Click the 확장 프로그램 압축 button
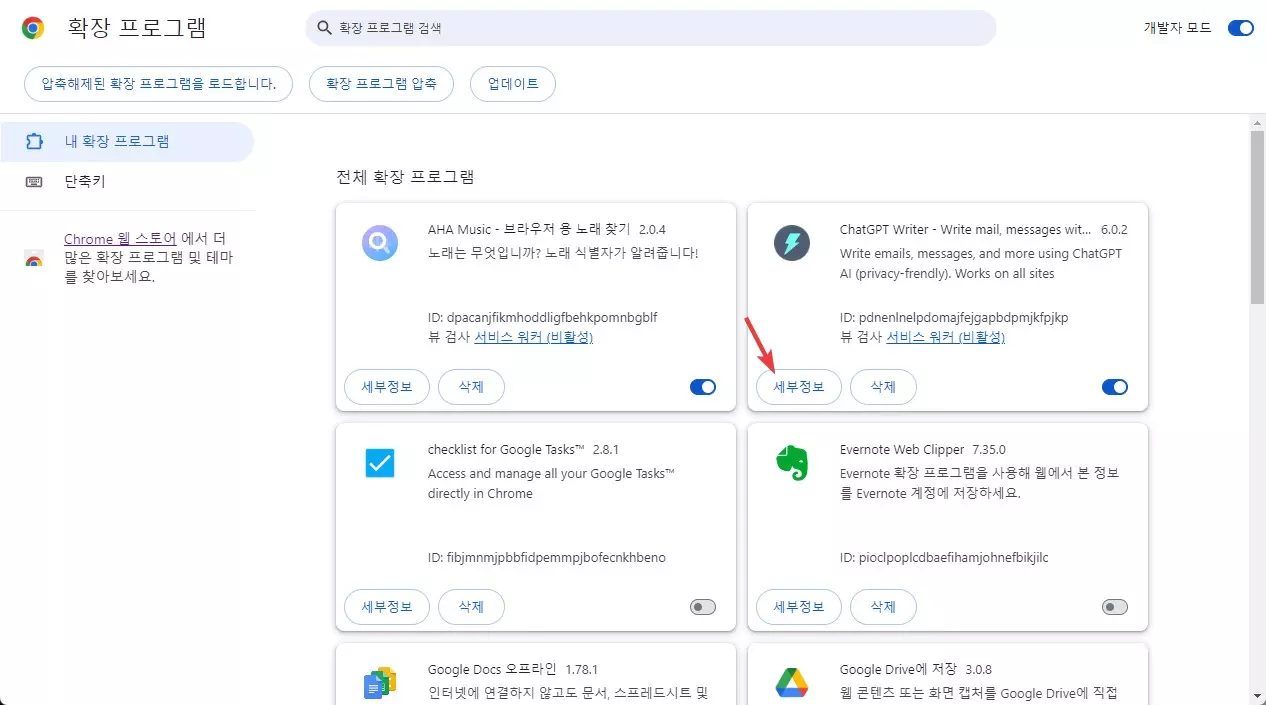This screenshot has width=1266, height=705. pos(381,84)
